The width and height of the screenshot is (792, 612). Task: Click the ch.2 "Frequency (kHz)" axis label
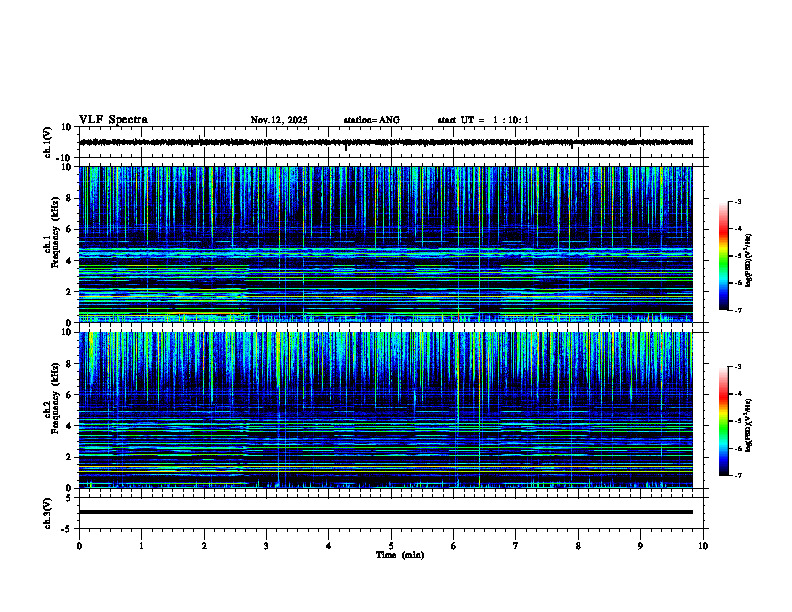55,398
